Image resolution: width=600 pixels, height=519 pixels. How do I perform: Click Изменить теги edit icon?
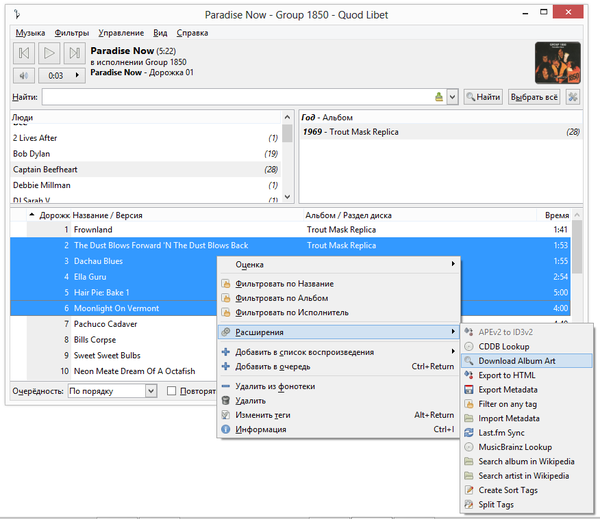226,415
